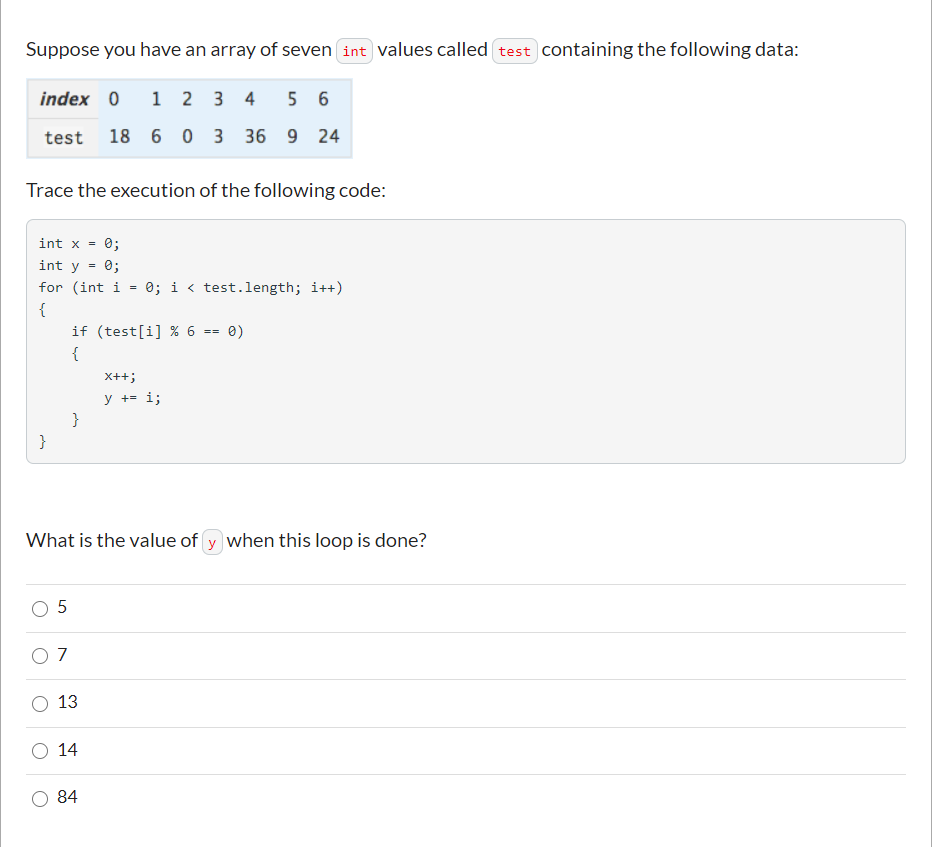
Task: Select the radio button next to 14
Action: (x=40, y=750)
